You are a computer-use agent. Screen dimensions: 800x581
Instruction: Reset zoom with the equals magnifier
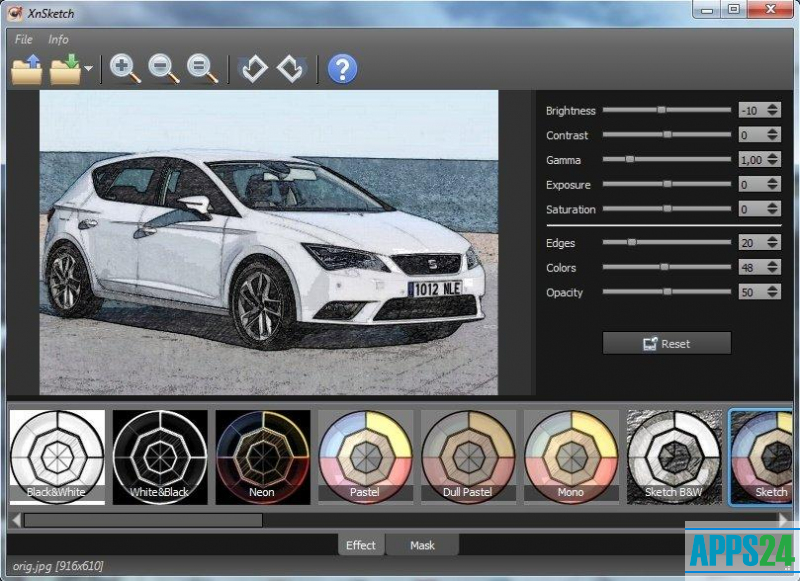click(x=203, y=69)
